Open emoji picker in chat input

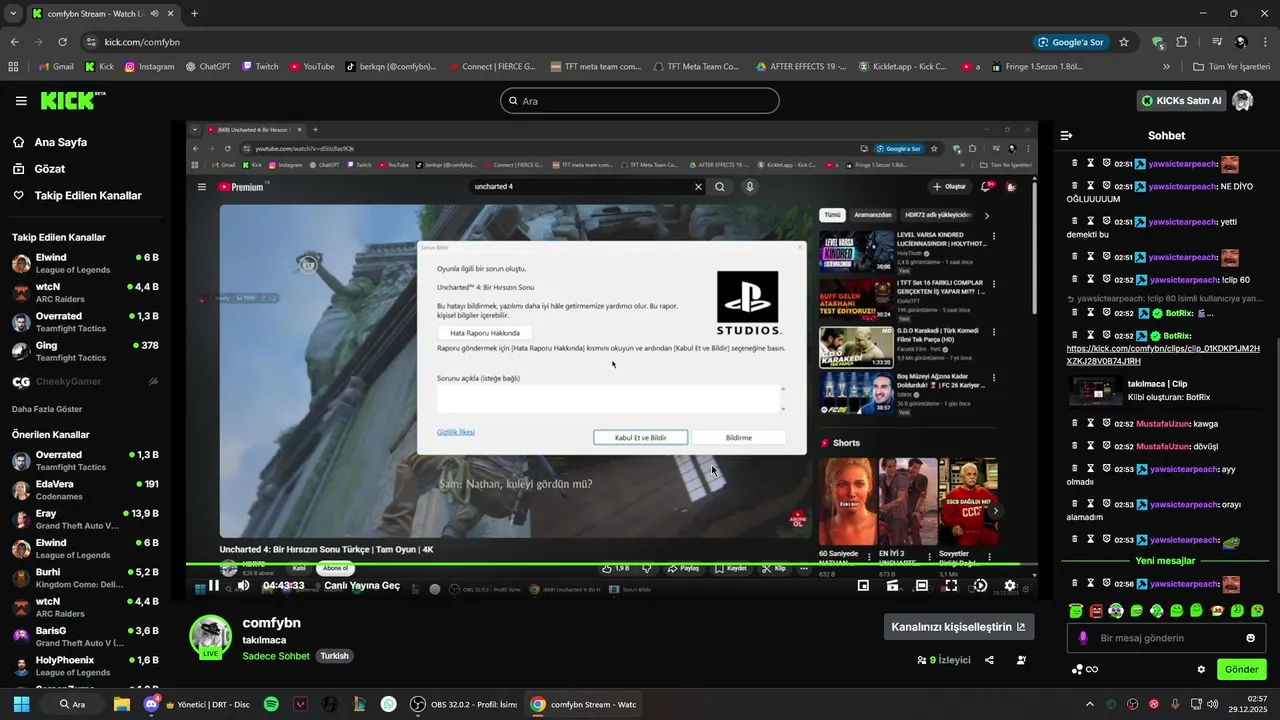[x=1250, y=638]
